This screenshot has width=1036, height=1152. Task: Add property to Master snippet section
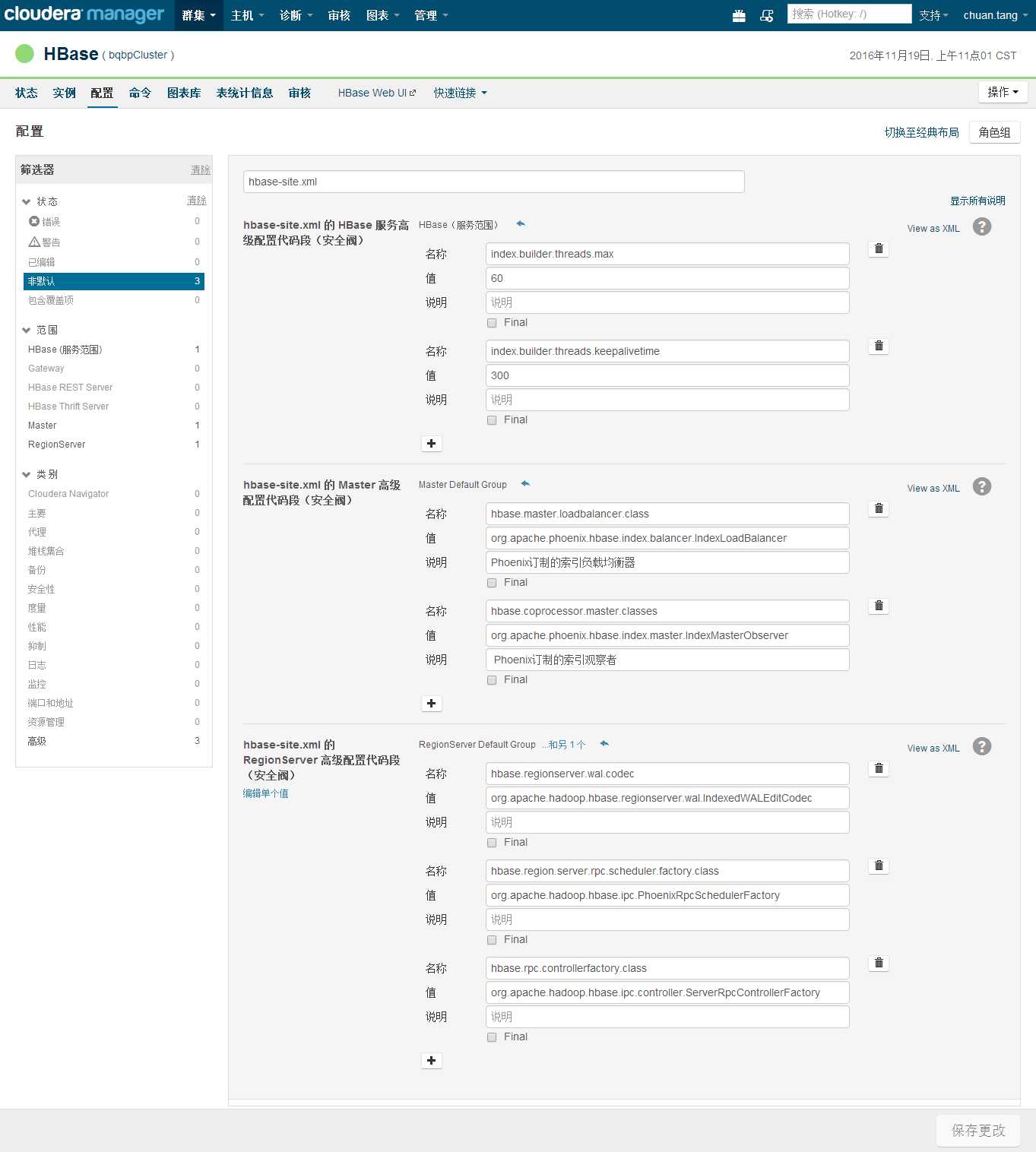[431, 704]
